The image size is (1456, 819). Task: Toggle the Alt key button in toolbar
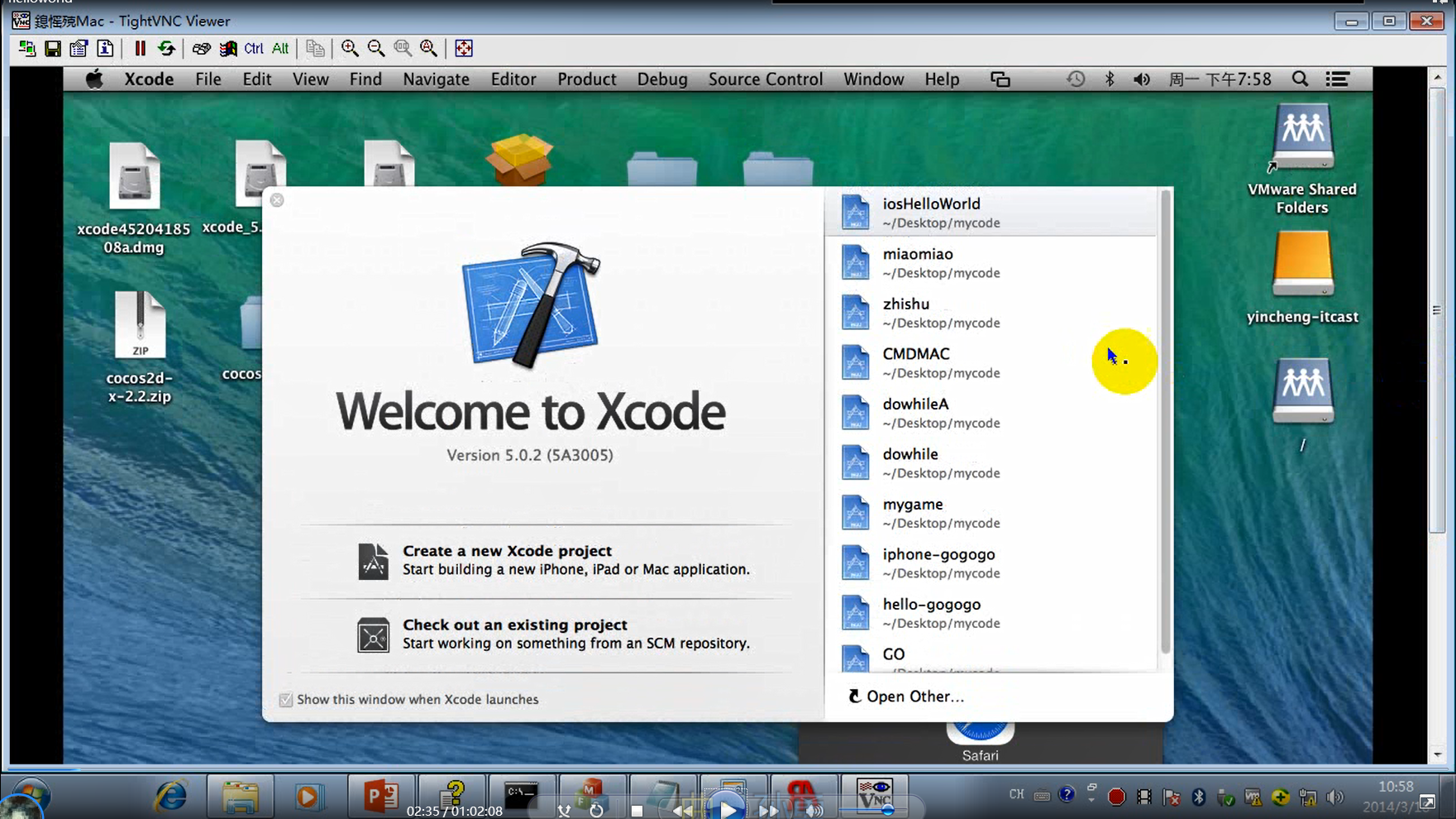click(x=280, y=49)
